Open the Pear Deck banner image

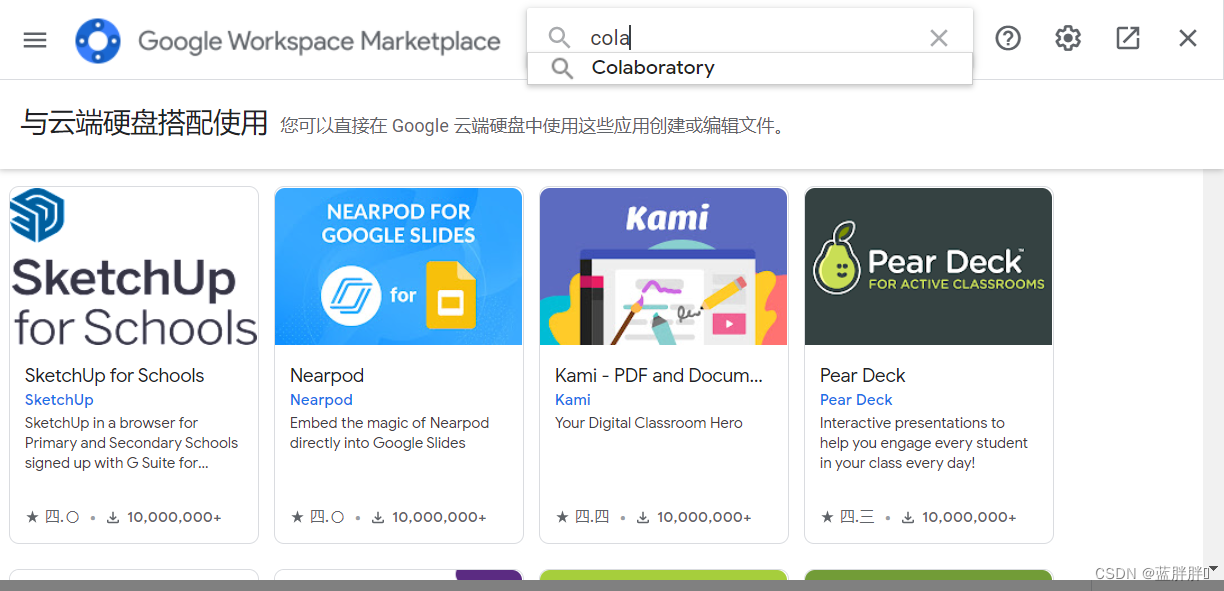pos(929,266)
